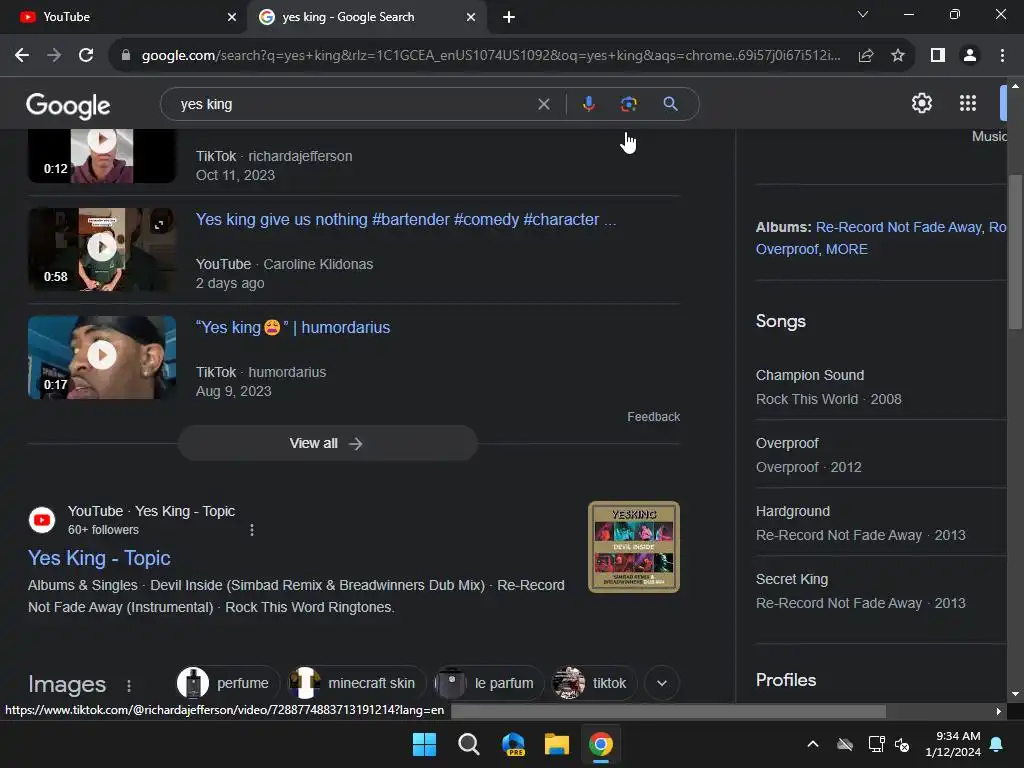
Task: Play the humordarius video thumbnail
Action: point(102,357)
